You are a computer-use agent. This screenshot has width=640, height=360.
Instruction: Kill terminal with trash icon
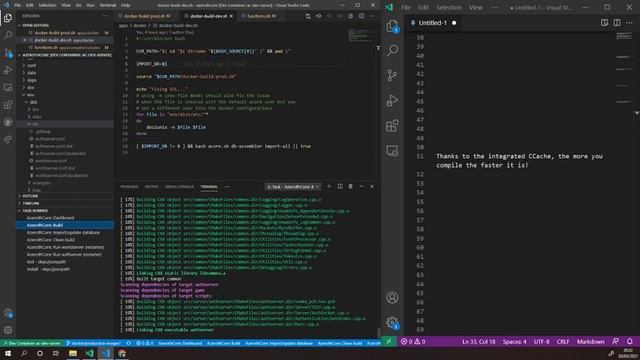(351, 187)
